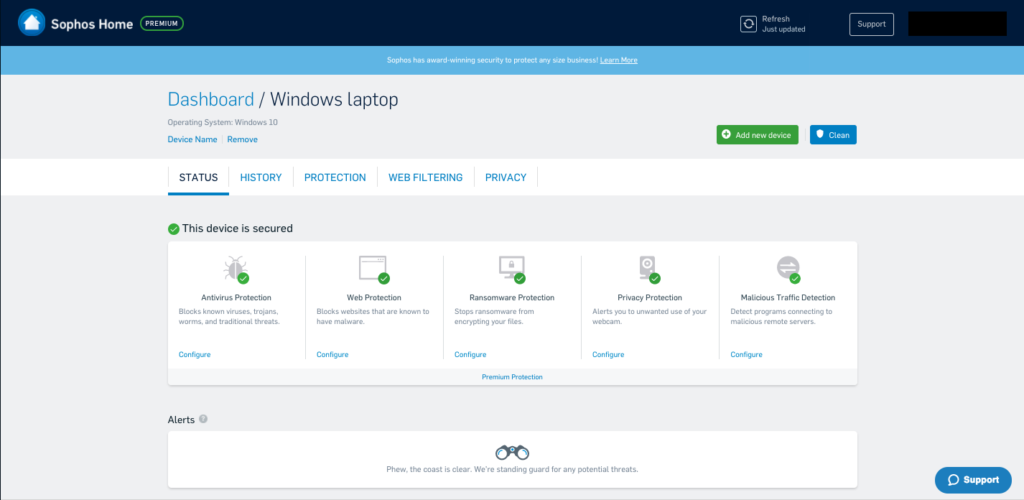Click the Support button in header
Viewport: 1024px width, 500px height.
click(871, 24)
